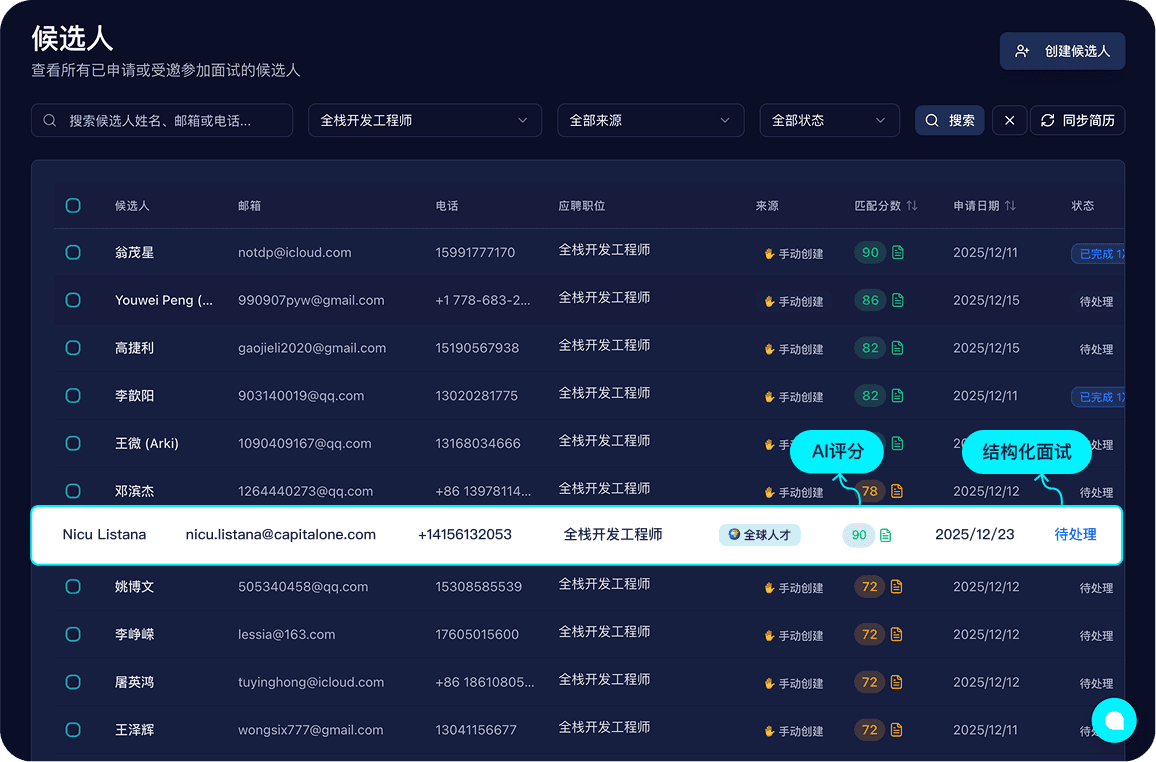The height and width of the screenshot is (762, 1156).
Task: Toggle the select-all checkbox in the table header
Action: click(72, 205)
